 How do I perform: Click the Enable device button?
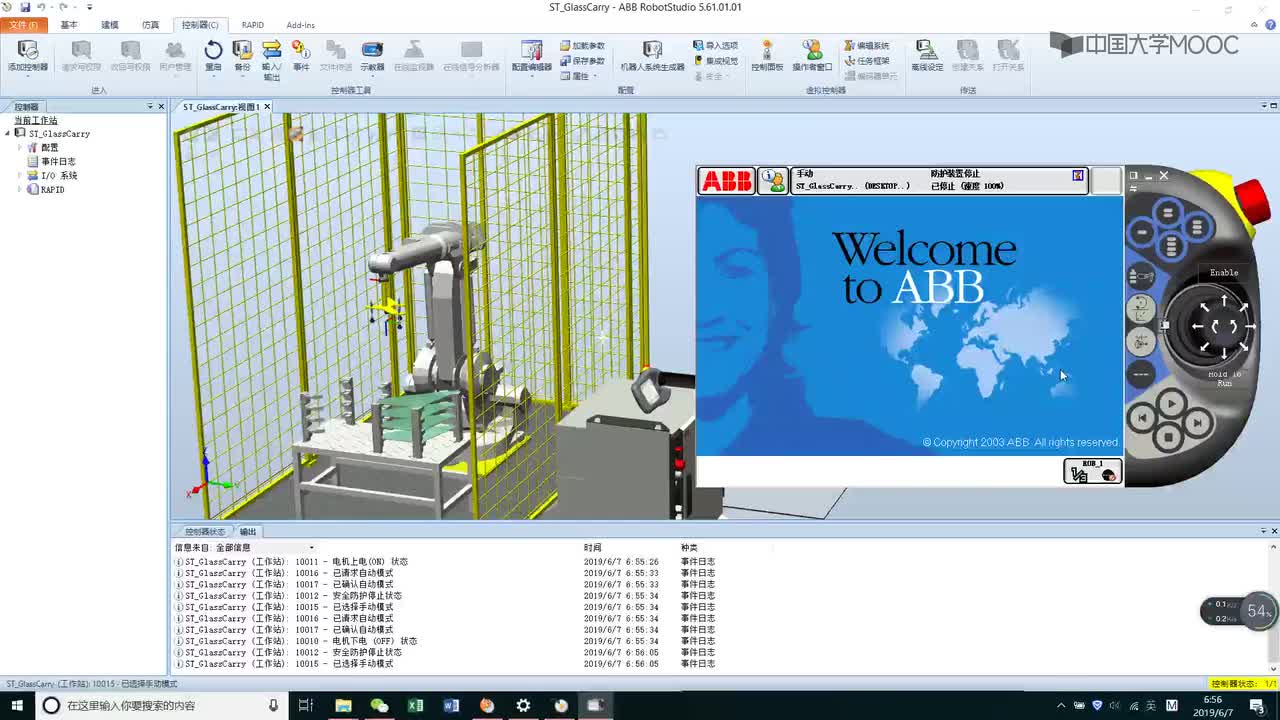1224,273
